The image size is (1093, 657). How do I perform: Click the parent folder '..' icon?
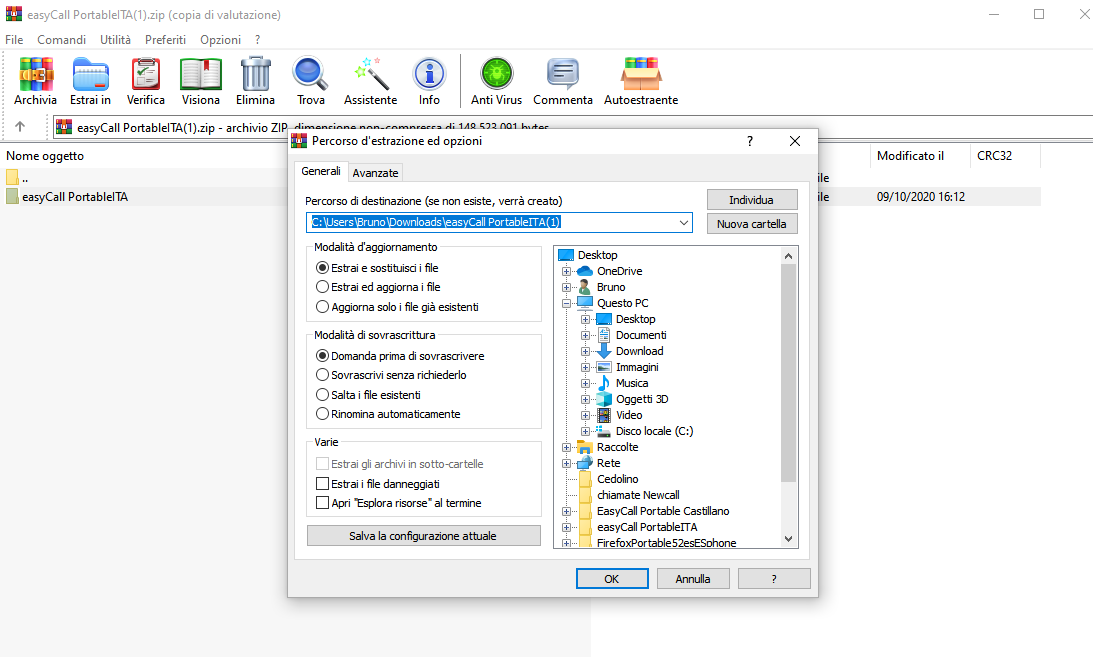point(13,178)
